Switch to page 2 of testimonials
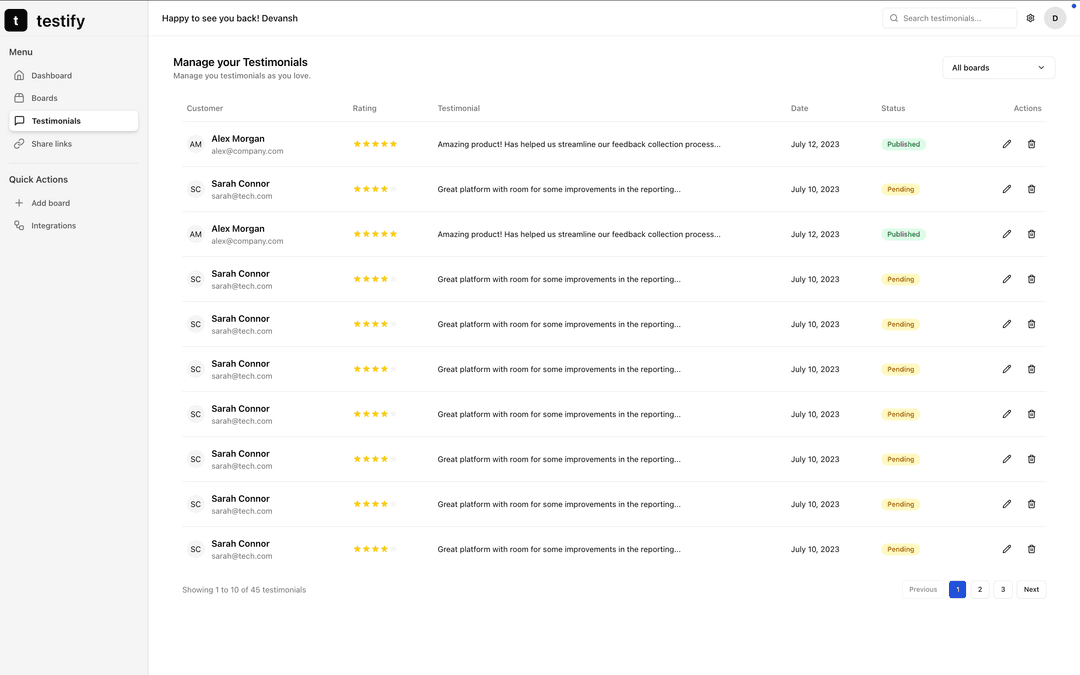 [980, 589]
